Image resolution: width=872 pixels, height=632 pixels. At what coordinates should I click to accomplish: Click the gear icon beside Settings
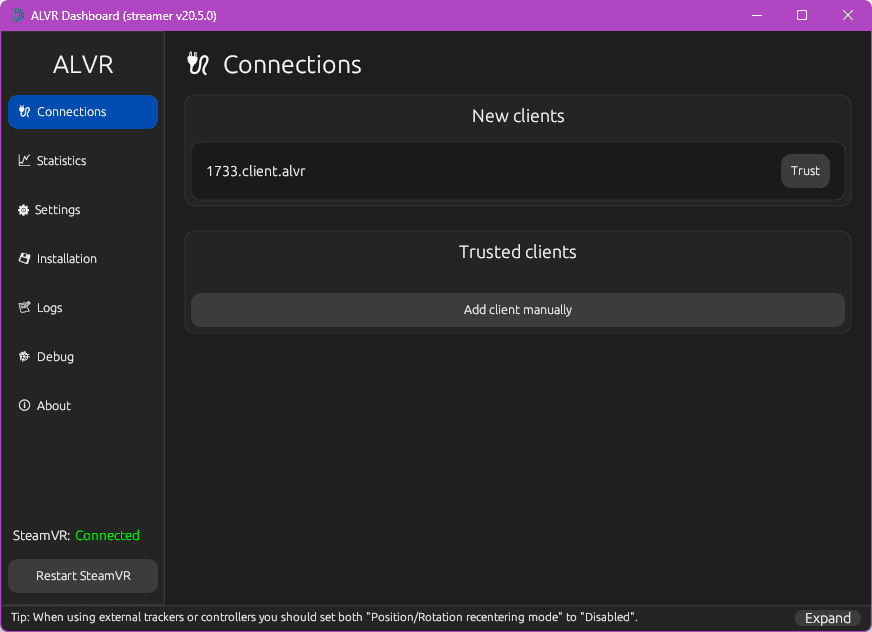click(23, 210)
